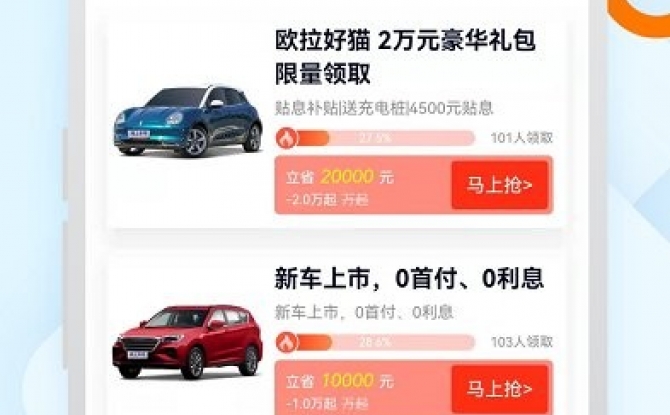Click the 28.5% claim progress bar
The width and height of the screenshot is (670, 415).
pyautogui.click(x=375, y=342)
